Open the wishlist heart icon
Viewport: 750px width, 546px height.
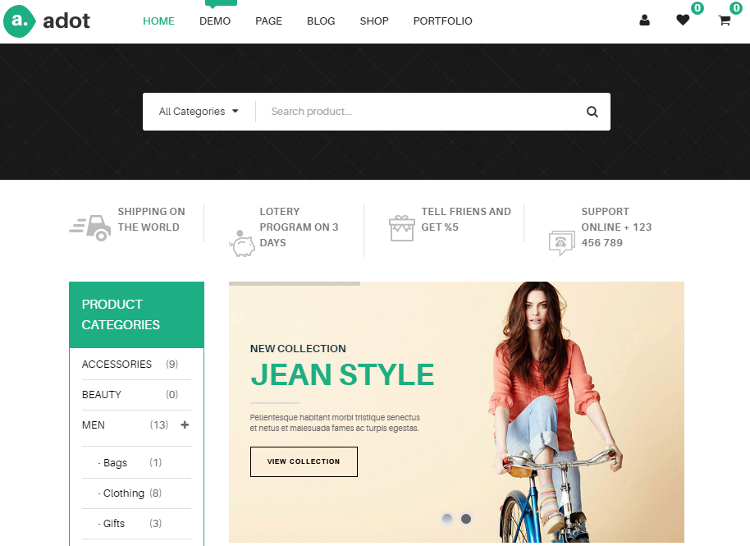pos(683,20)
